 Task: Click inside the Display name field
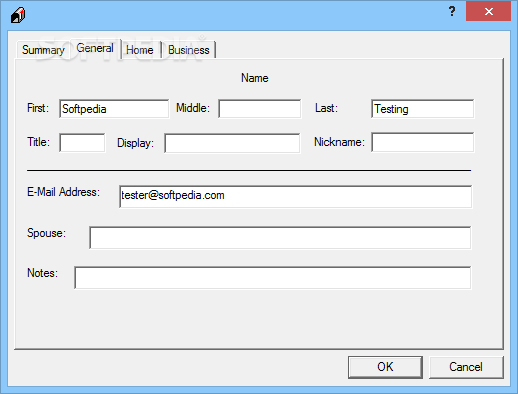232,143
